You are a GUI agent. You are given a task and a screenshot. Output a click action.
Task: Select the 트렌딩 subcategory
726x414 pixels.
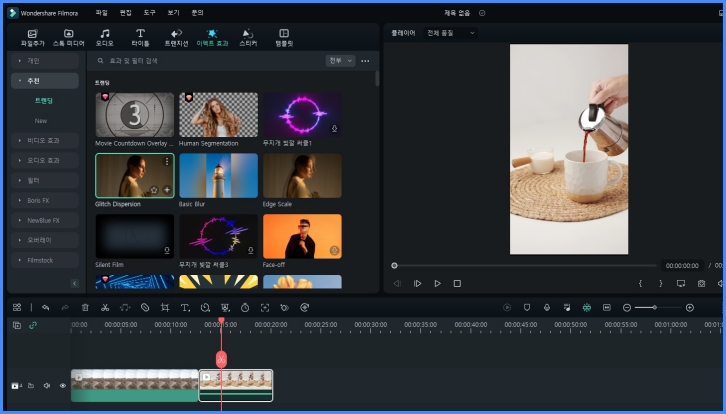[44, 100]
